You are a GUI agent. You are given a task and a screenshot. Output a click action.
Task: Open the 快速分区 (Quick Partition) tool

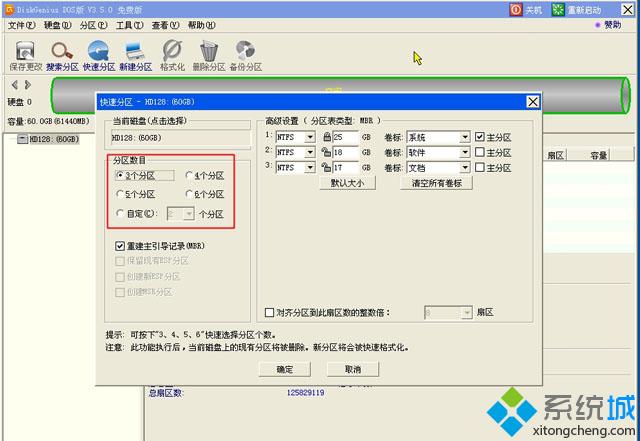pos(99,50)
